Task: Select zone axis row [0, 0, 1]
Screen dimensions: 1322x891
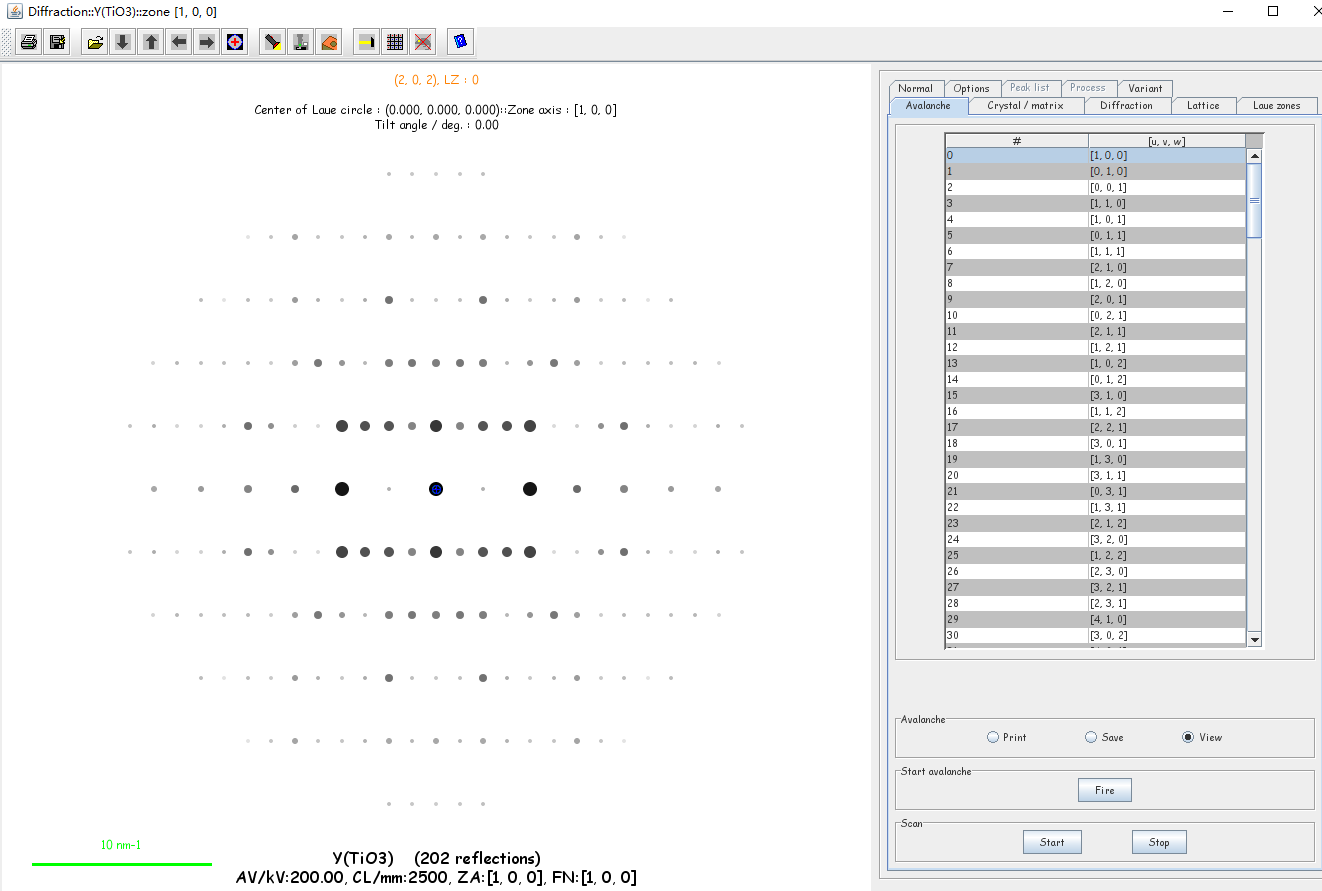Action: click(1096, 187)
